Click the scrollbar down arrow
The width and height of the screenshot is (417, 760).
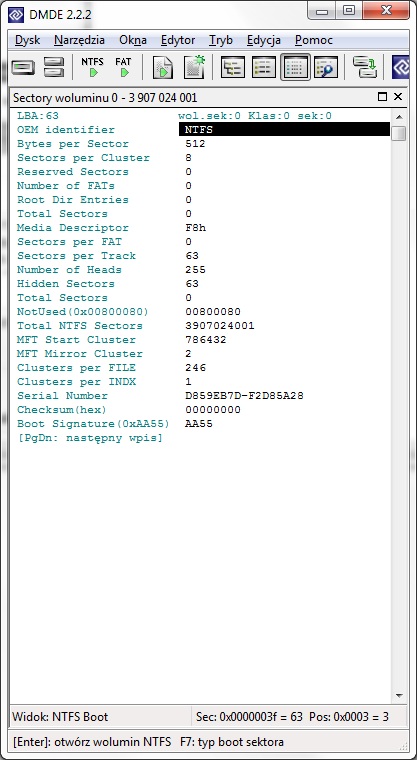[x=399, y=696]
